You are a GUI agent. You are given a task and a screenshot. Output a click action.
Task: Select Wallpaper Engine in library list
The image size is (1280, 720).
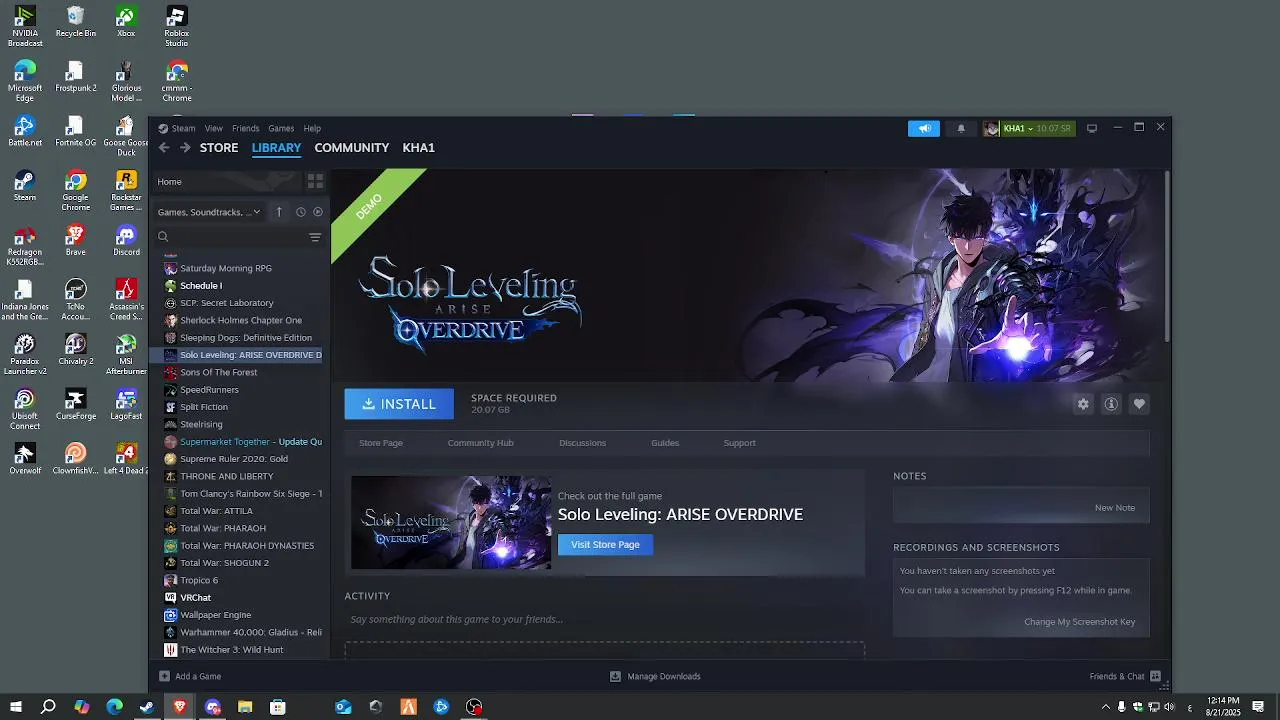240,615
